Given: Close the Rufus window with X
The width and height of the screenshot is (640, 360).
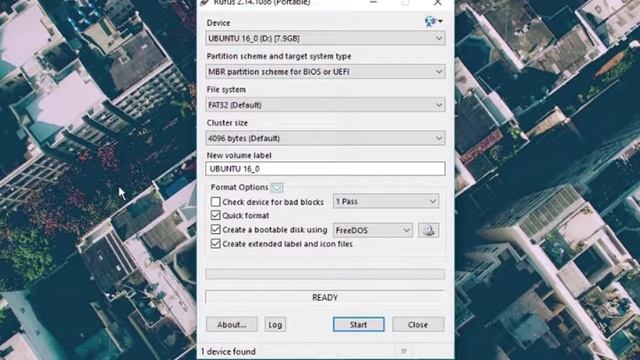Looking at the screenshot, I should [x=438, y=2].
